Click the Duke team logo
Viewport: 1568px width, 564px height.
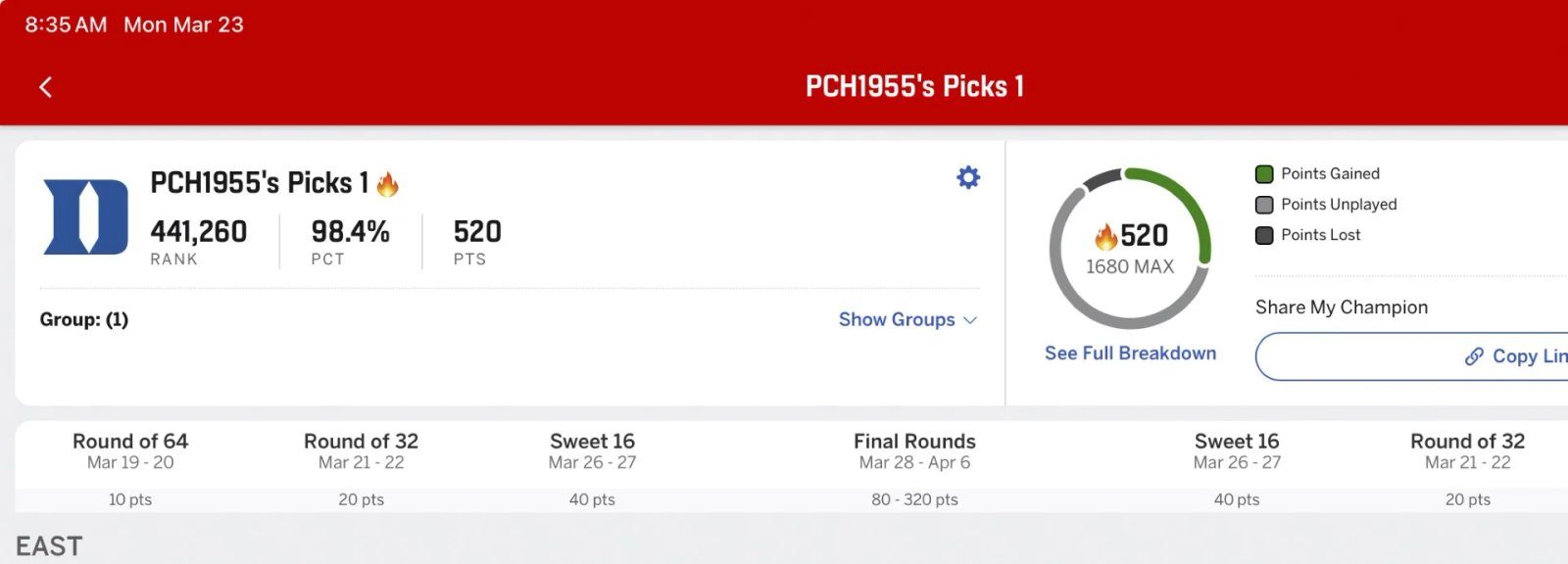tap(86, 216)
